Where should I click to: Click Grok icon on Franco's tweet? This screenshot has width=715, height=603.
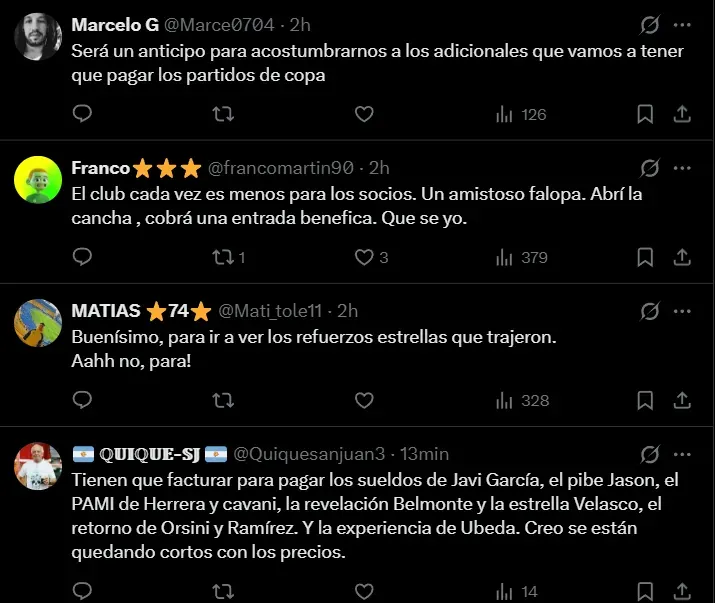[x=649, y=167]
